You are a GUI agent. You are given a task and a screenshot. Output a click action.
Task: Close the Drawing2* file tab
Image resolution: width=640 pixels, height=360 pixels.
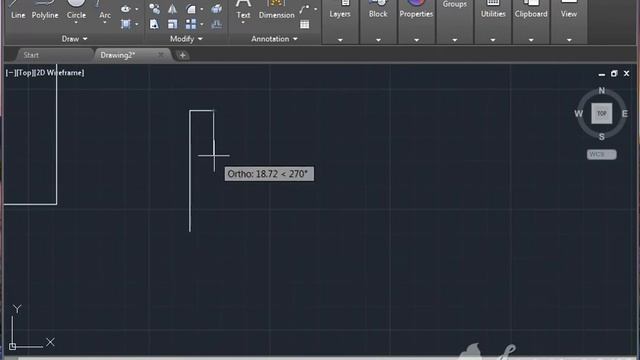(161, 55)
